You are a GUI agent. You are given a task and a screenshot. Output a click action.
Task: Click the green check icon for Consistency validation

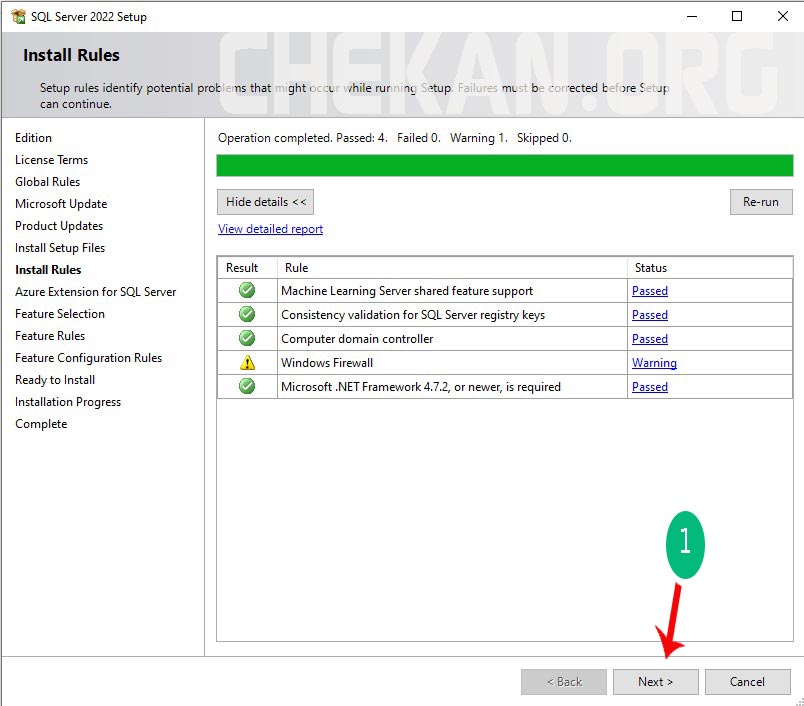(x=247, y=314)
